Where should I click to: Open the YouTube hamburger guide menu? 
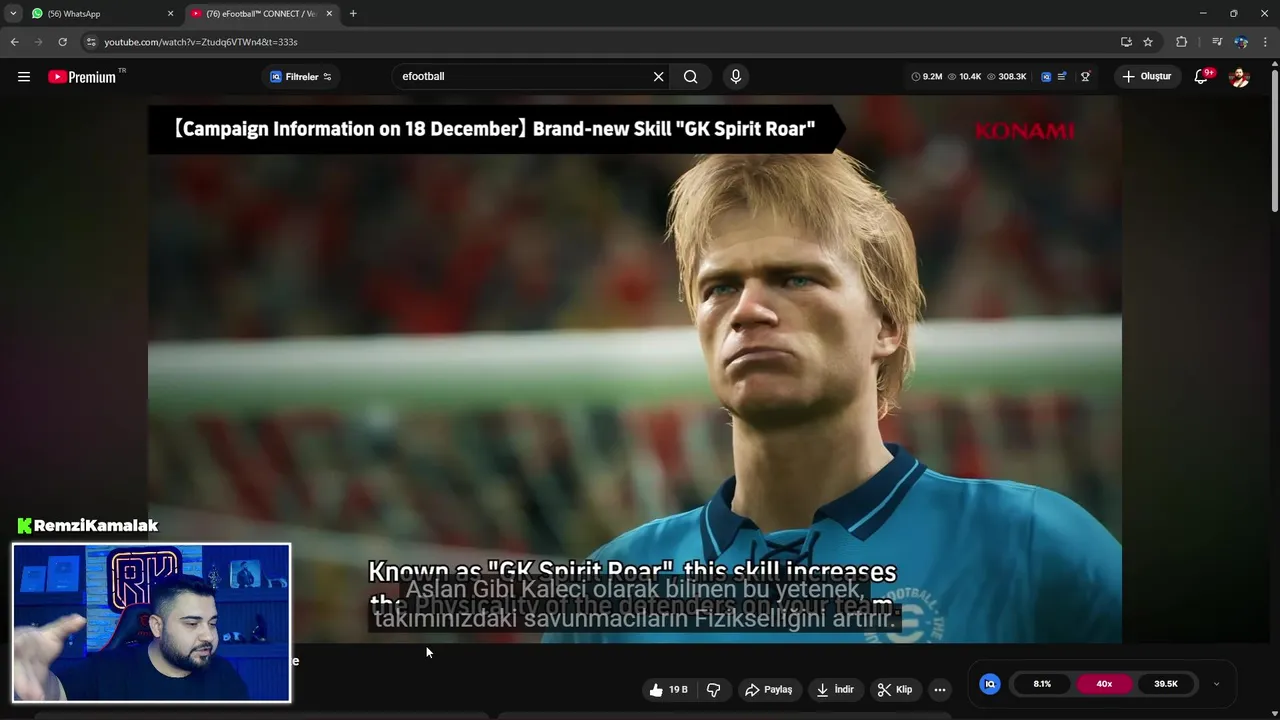[x=24, y=77]
